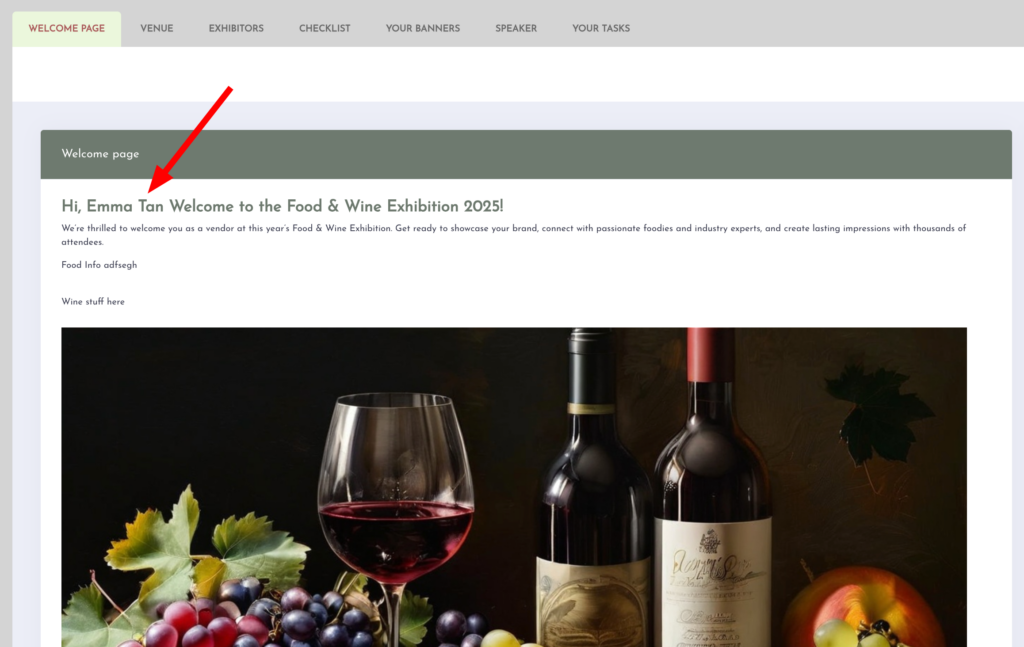1024x647 pixels.
Task: Click the 'Hi, Emma Tan Welcome' heading
Action: 282,206
